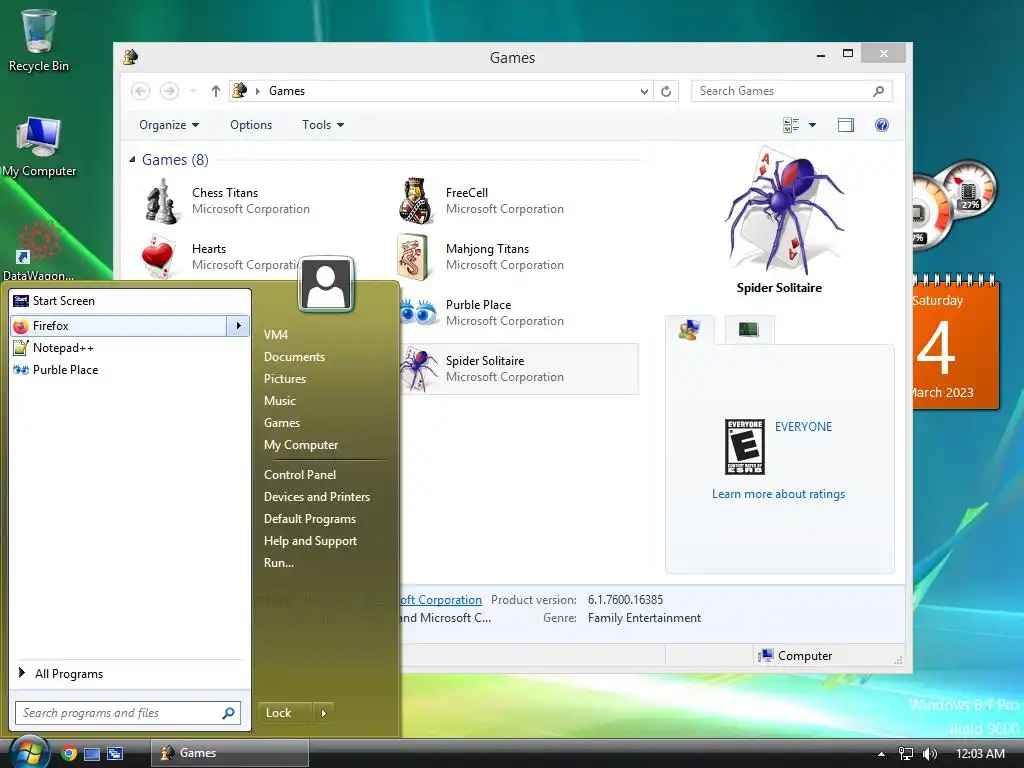
Task: Show hidden tray icons arrow
Action: point(881,754)
